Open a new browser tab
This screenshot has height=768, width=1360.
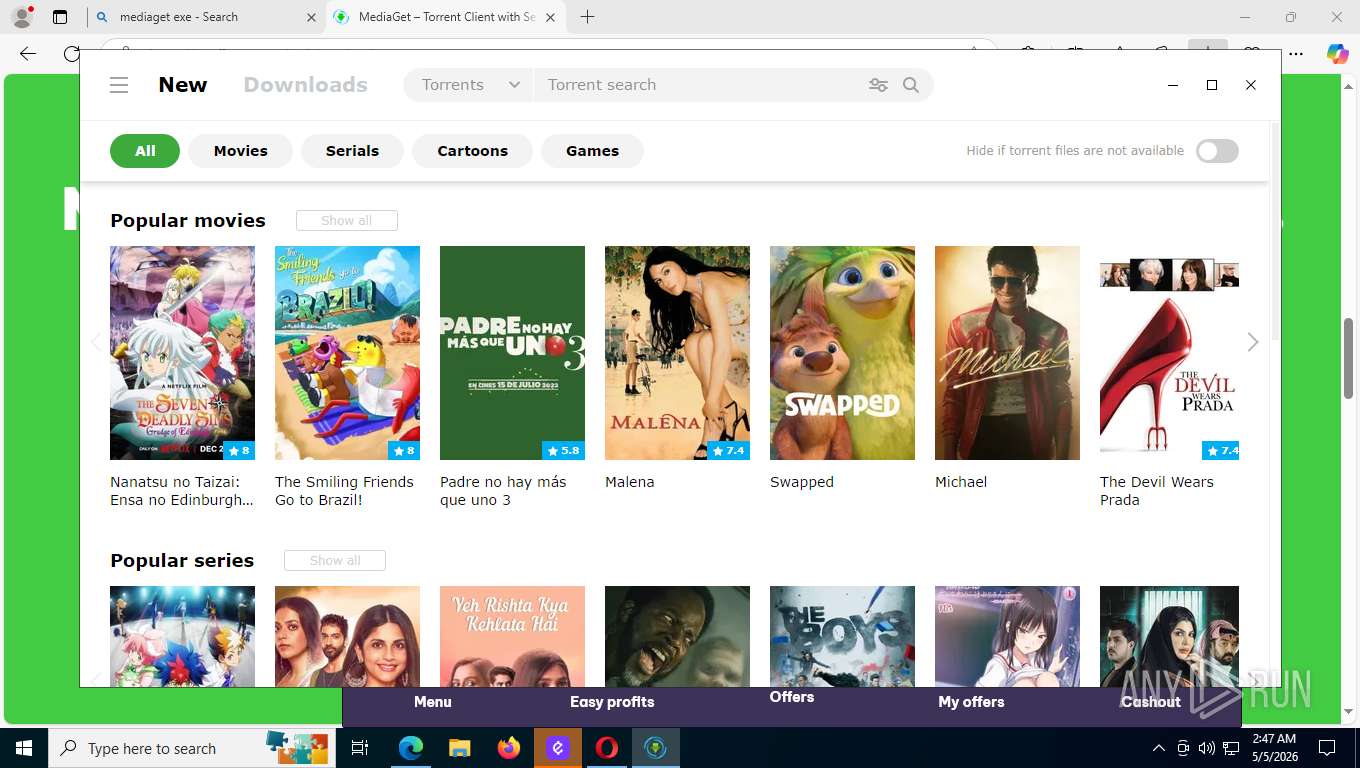pyautogui.click(x=588, y=17)
